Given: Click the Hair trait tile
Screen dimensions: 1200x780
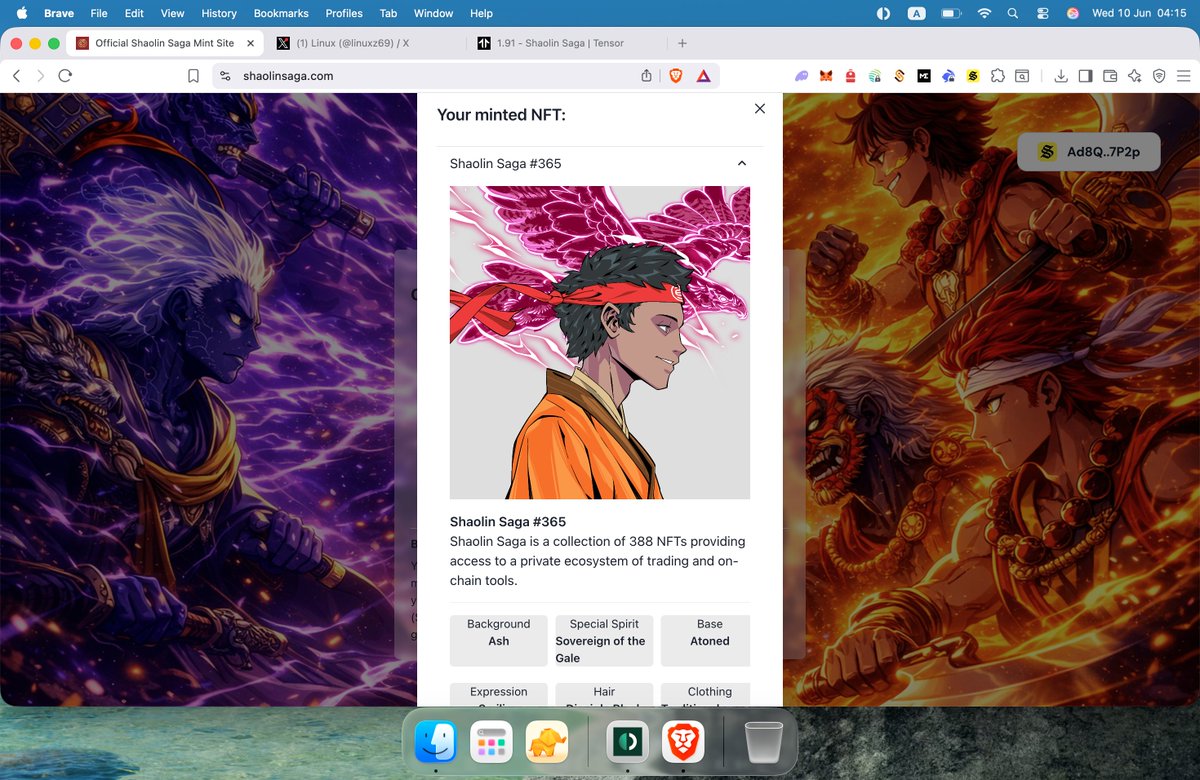Looking at the screenshot, I should tap(604, 695).
